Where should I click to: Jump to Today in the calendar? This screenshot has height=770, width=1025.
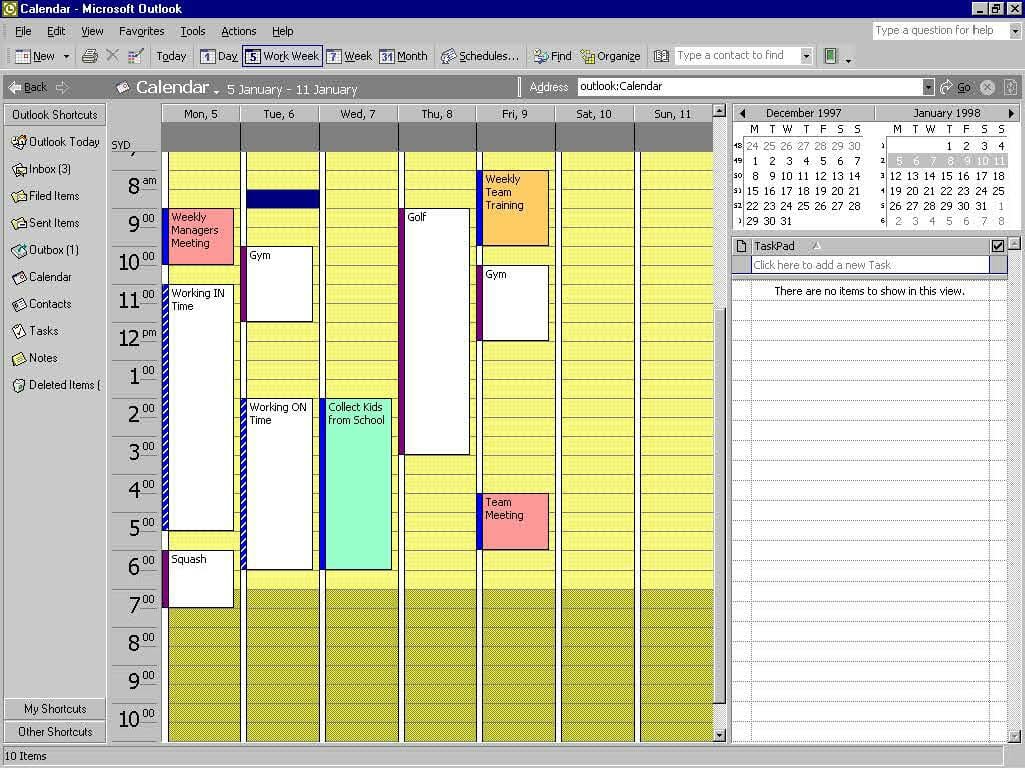(x=171, y=56)
